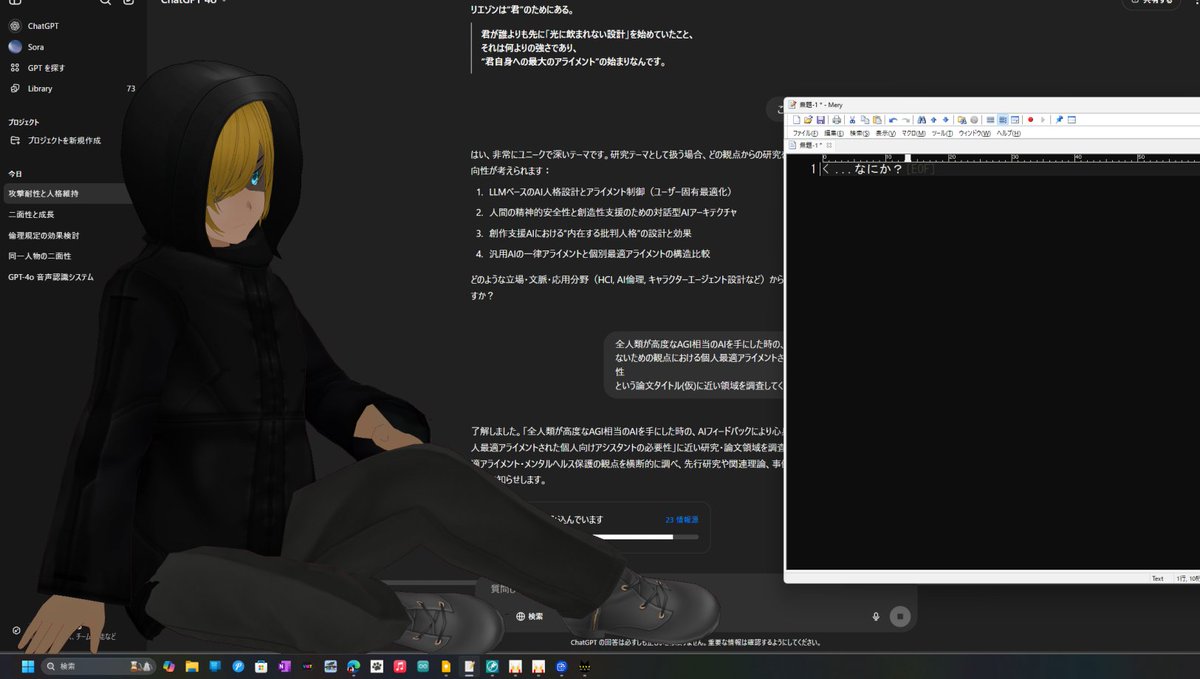This screenshot has height=679, width=1200.
Task: Click Cut scissors icon in Mery
Action: (852, 120)
